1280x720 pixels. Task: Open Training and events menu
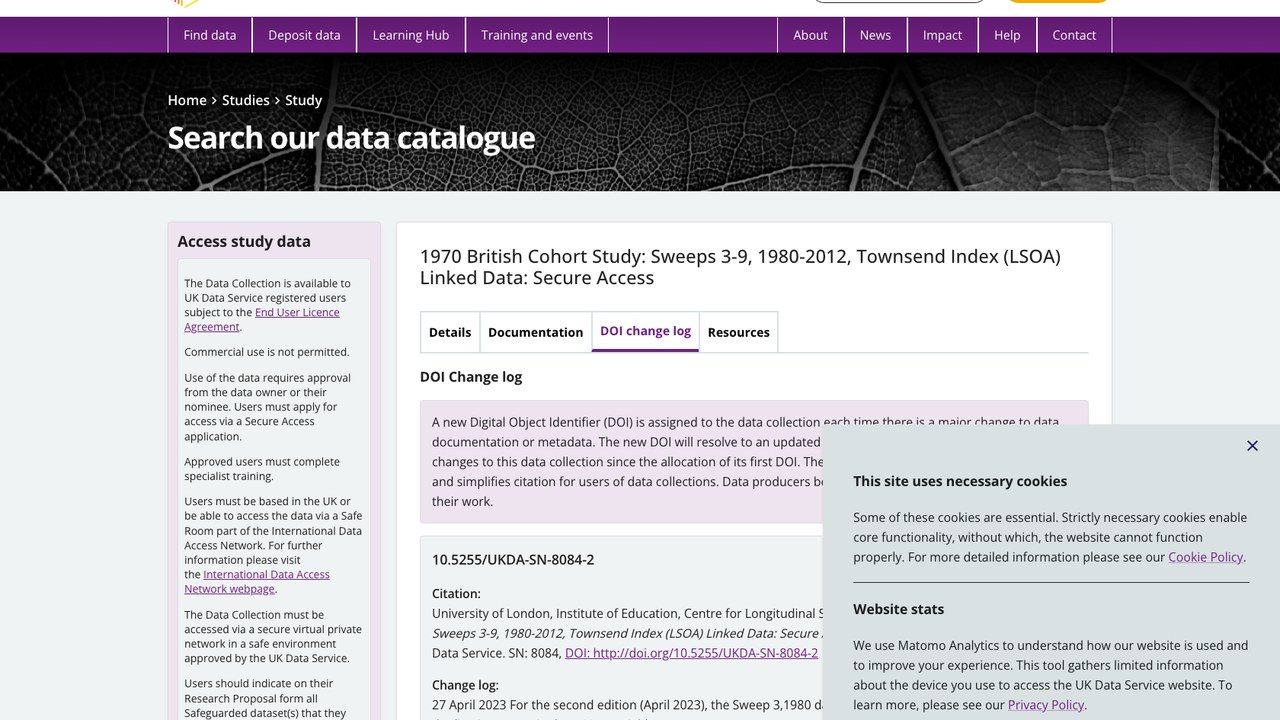(x=537, y=35)
